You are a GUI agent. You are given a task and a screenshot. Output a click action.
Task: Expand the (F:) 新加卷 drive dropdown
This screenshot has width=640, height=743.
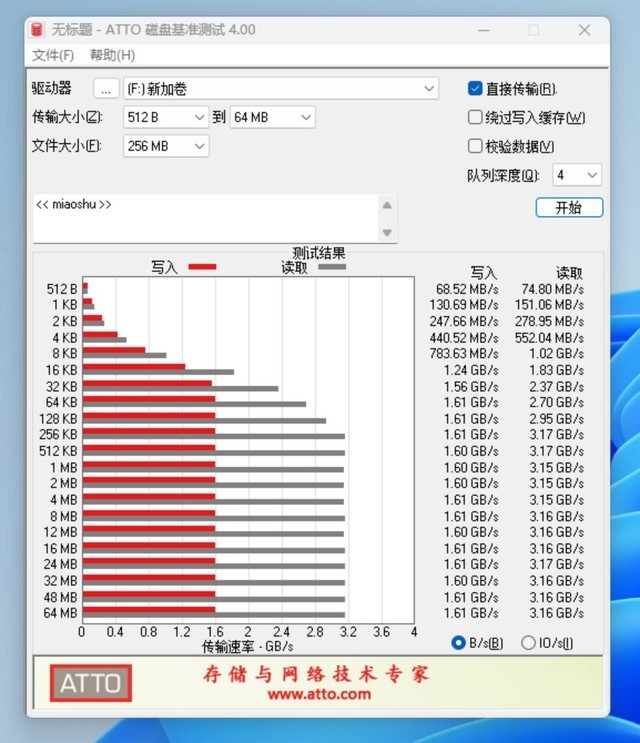click(x=281, y=89)
